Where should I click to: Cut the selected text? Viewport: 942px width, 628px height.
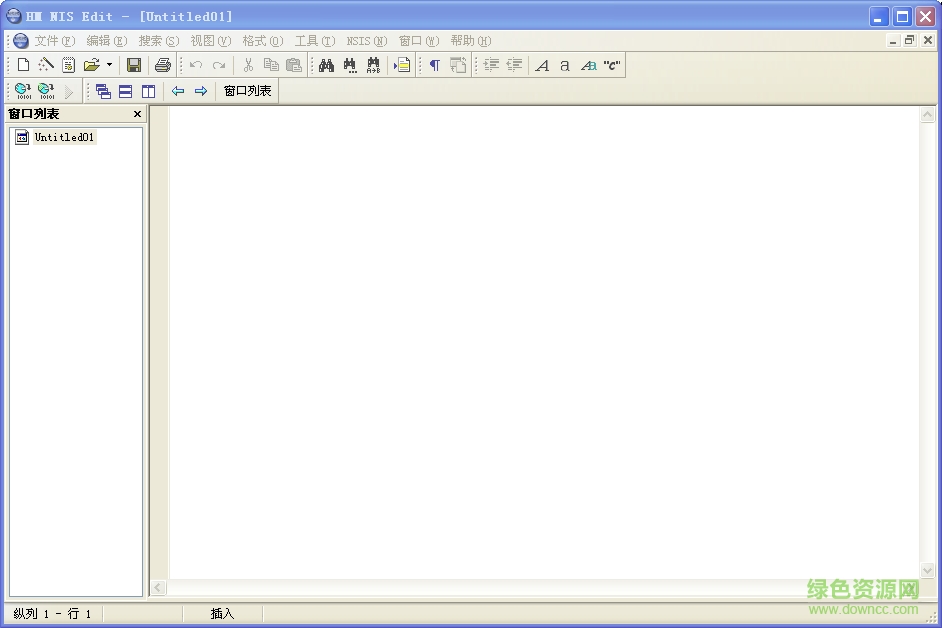[247, 65]
